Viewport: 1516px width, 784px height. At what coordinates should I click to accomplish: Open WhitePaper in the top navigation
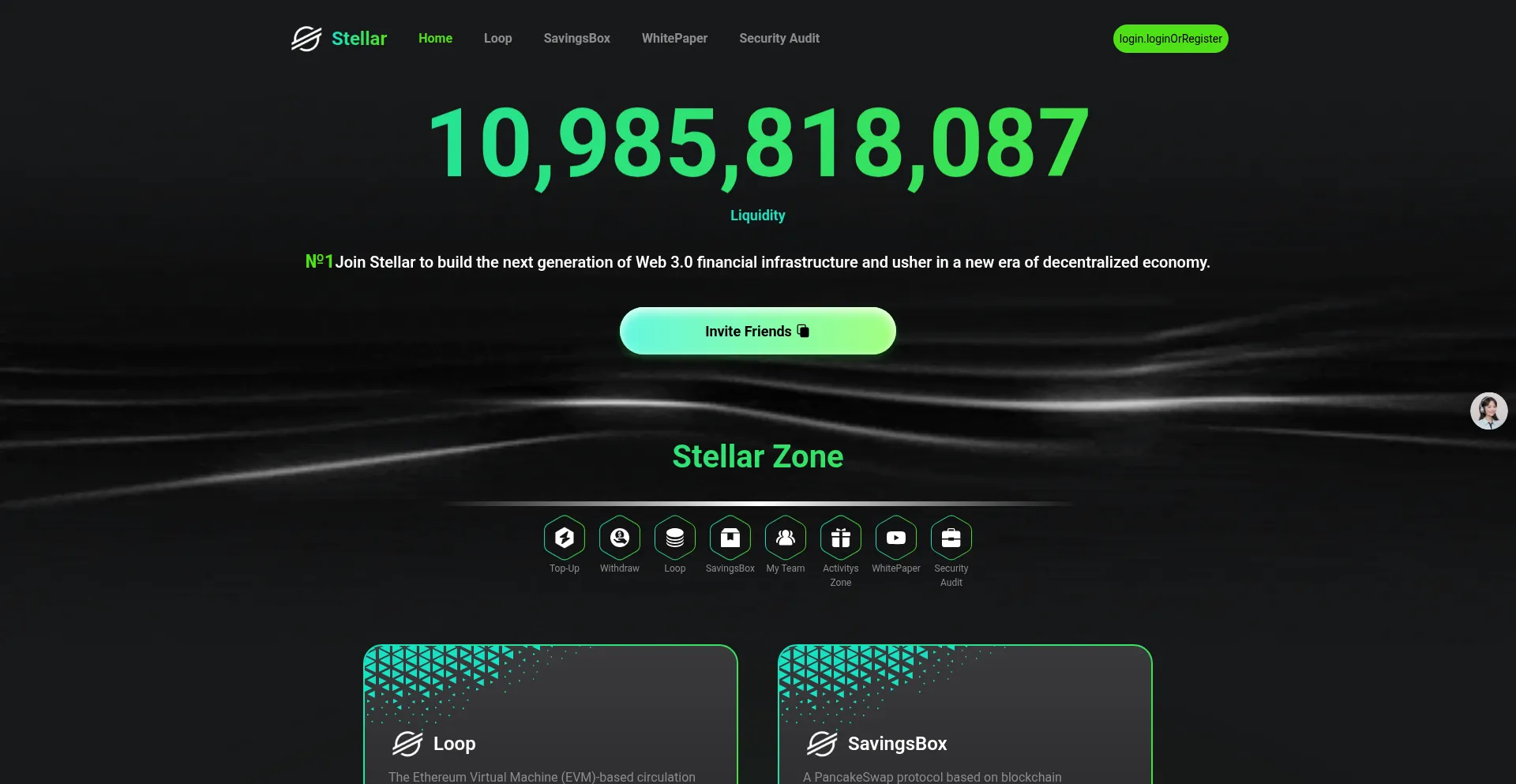pos(674,39)
